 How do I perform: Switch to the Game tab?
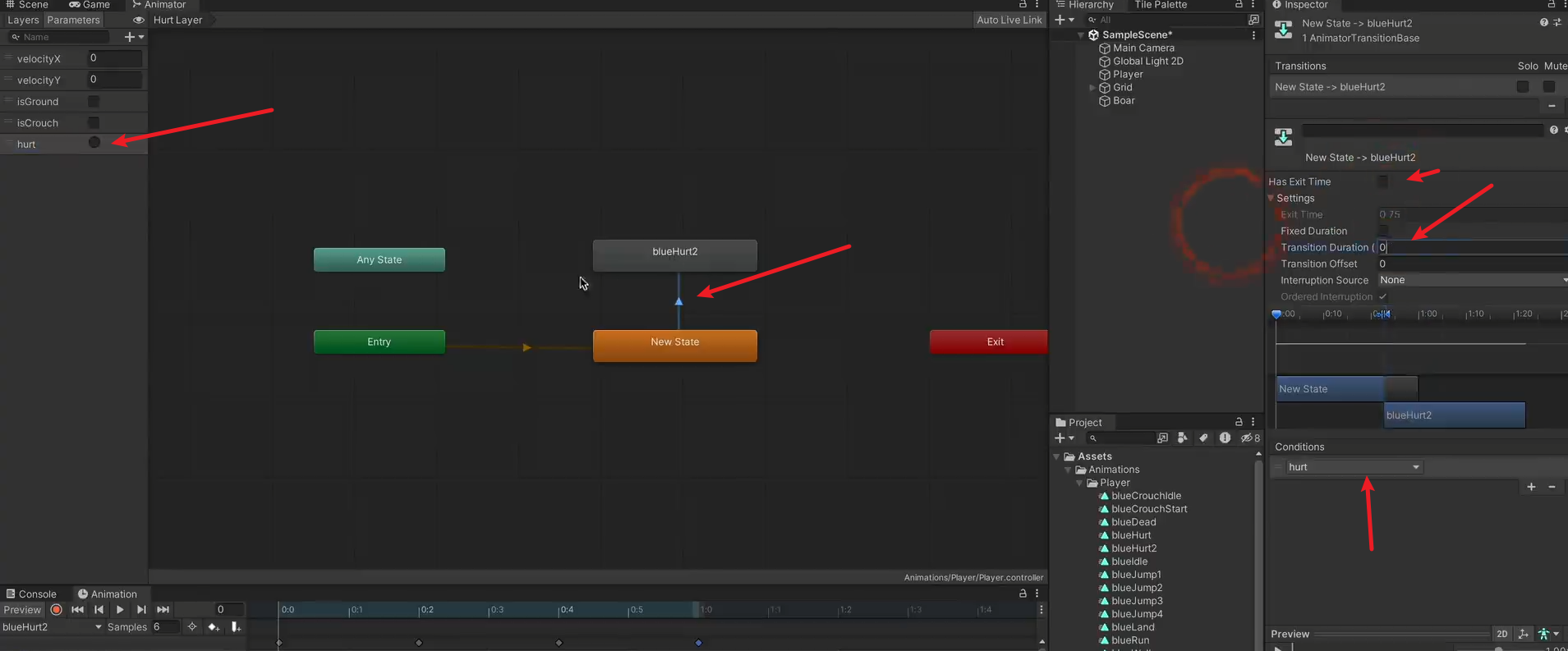point(90,5)
